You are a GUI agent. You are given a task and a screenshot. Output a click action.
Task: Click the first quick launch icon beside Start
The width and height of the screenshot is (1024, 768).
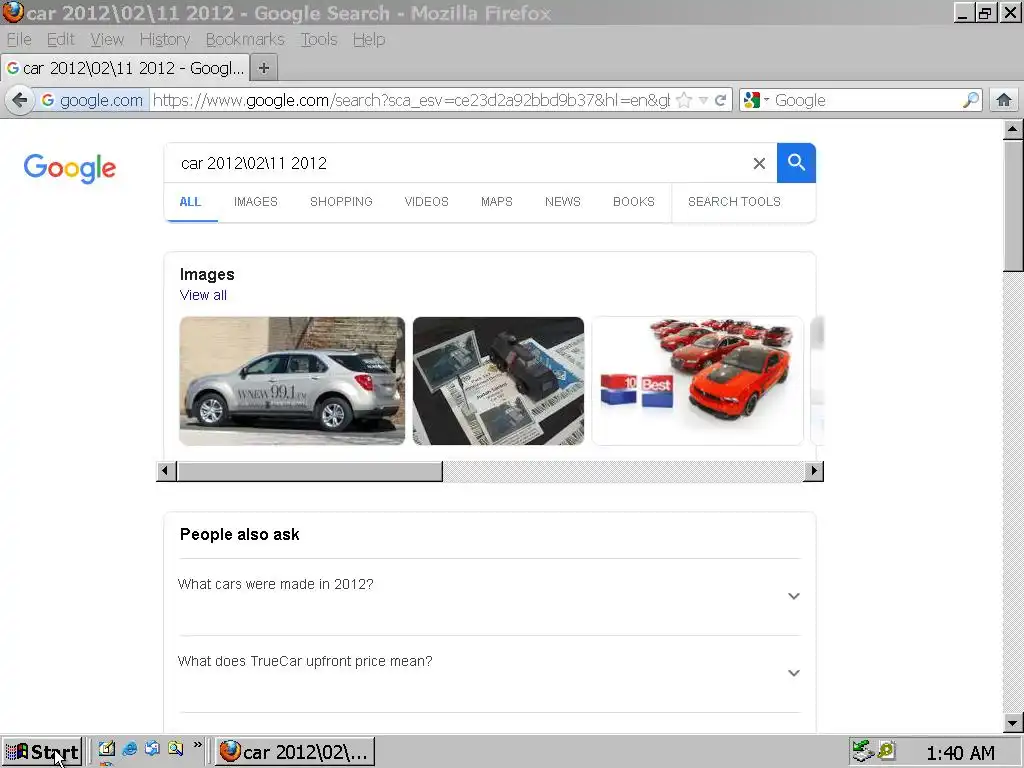coord(107,748)
